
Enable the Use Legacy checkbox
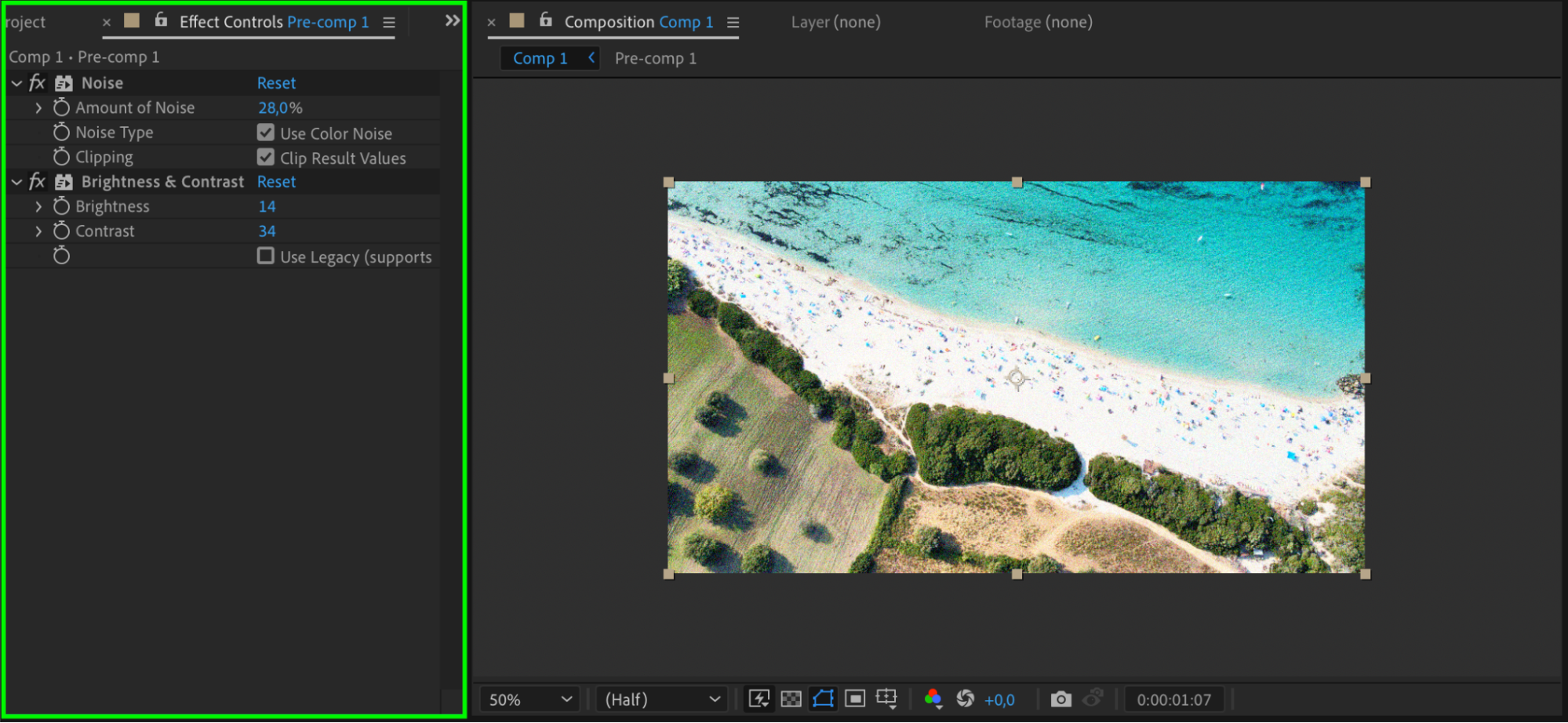(x=266, y=256)
